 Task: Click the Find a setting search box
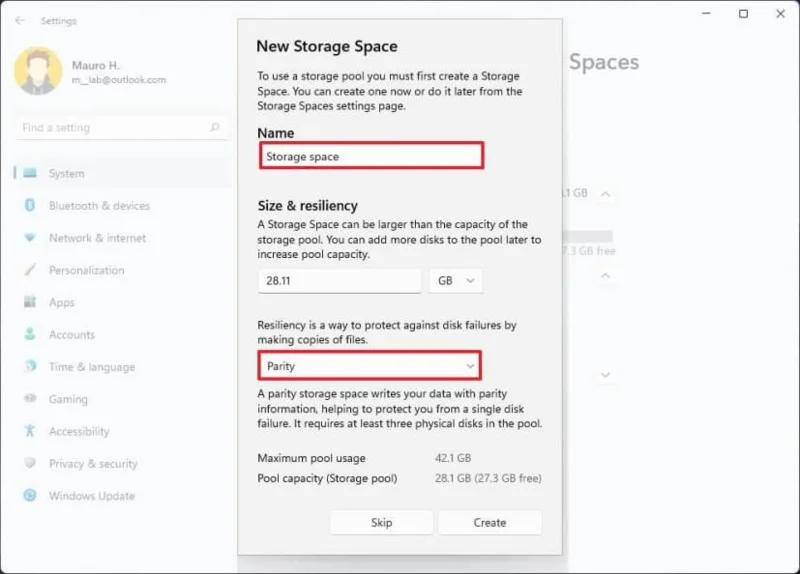(x=121, y=128)
